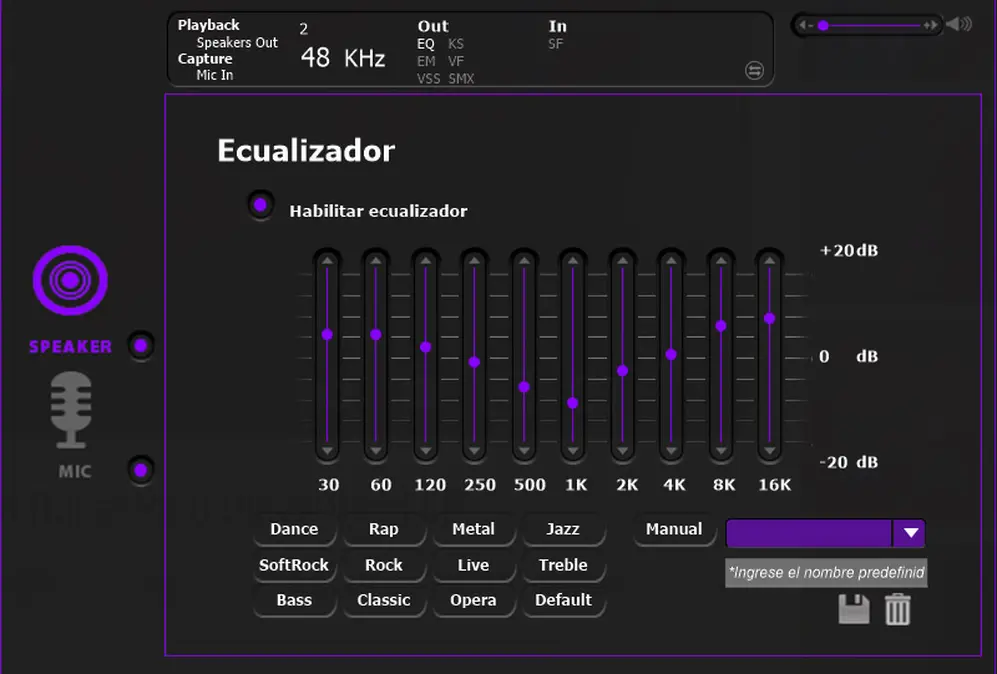
Task: Click the delete preset trash icon
Action: click(x=898, y=609)
